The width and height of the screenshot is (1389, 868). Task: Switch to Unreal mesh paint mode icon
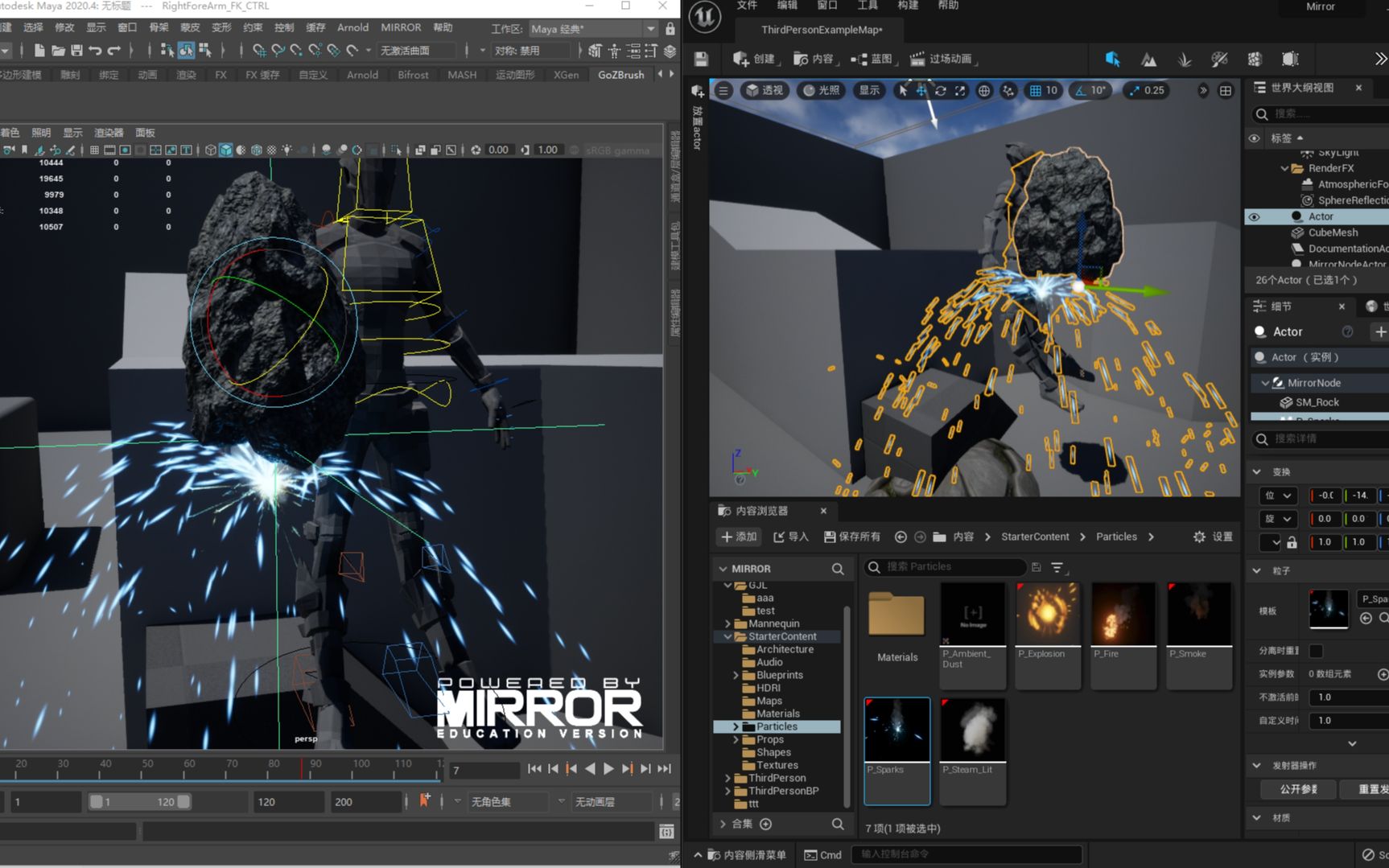[x=1219, y=59]
